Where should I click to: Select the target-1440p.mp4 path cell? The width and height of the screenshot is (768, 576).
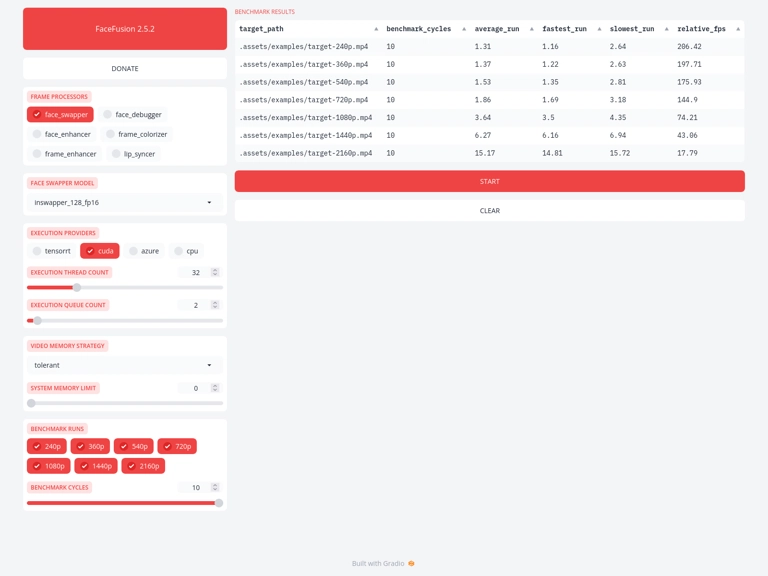pyautogui.click(x=308, y=135)
